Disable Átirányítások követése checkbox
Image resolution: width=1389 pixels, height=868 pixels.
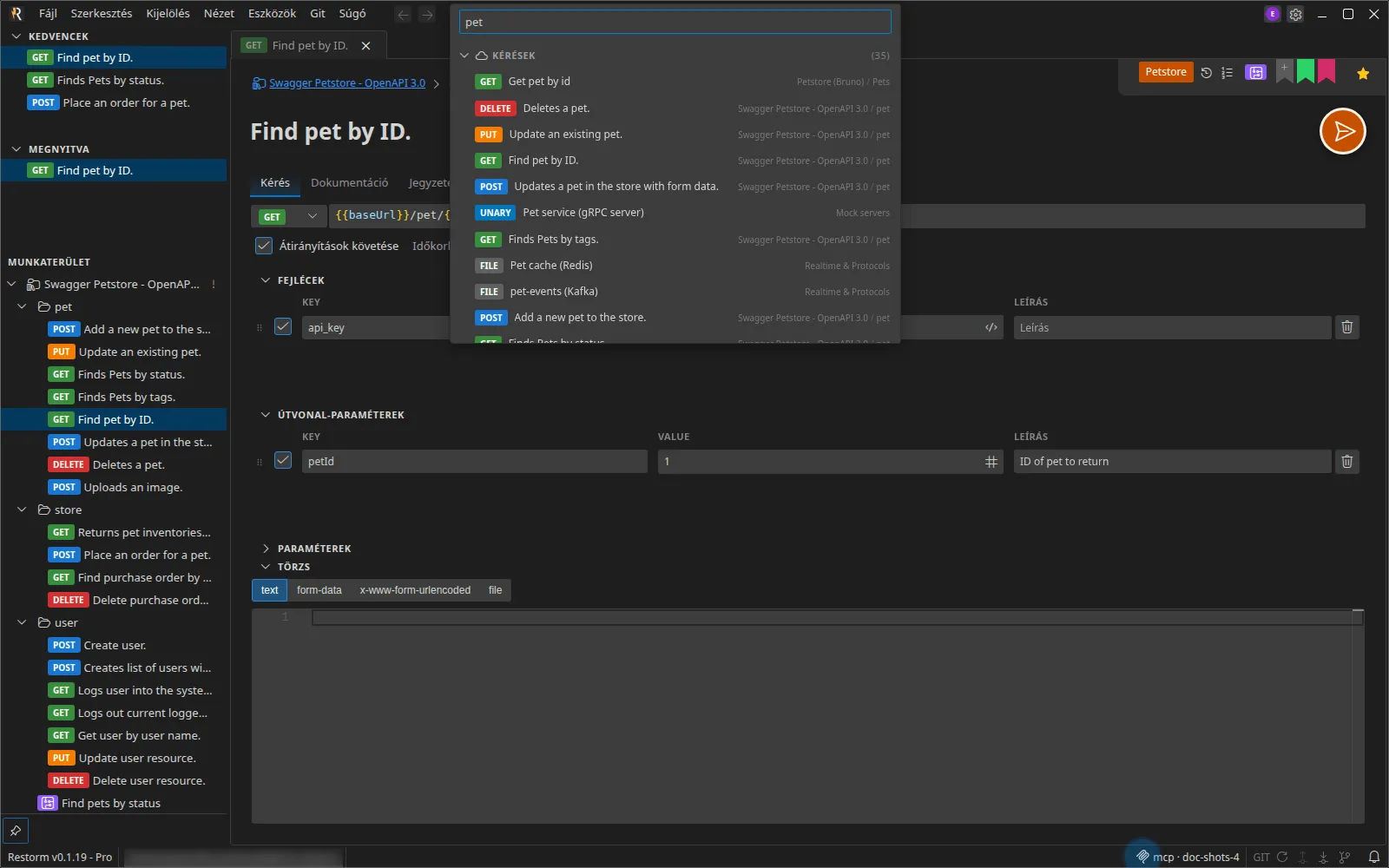(x=264, y=246)
